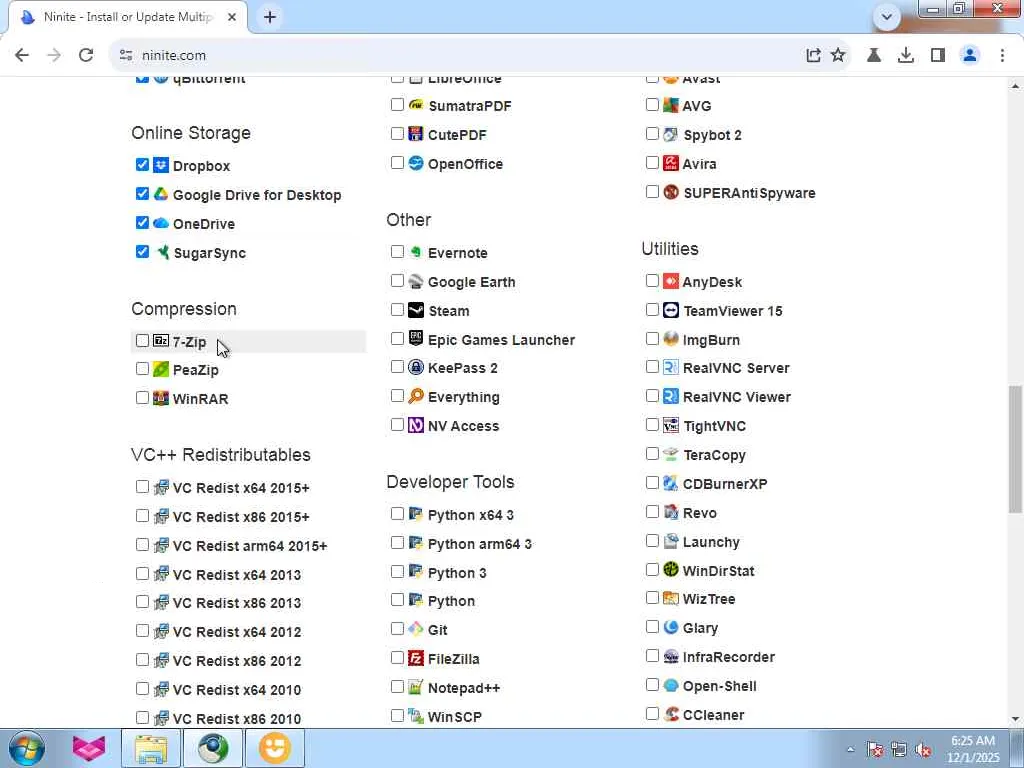Tick the RealVNC Viewer checkbox
This screenshot has width=1024, height=768.
652,396
